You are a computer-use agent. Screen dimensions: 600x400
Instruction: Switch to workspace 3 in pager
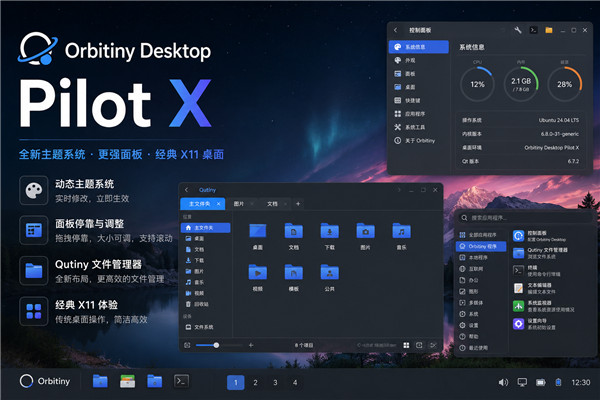(275, 382)
